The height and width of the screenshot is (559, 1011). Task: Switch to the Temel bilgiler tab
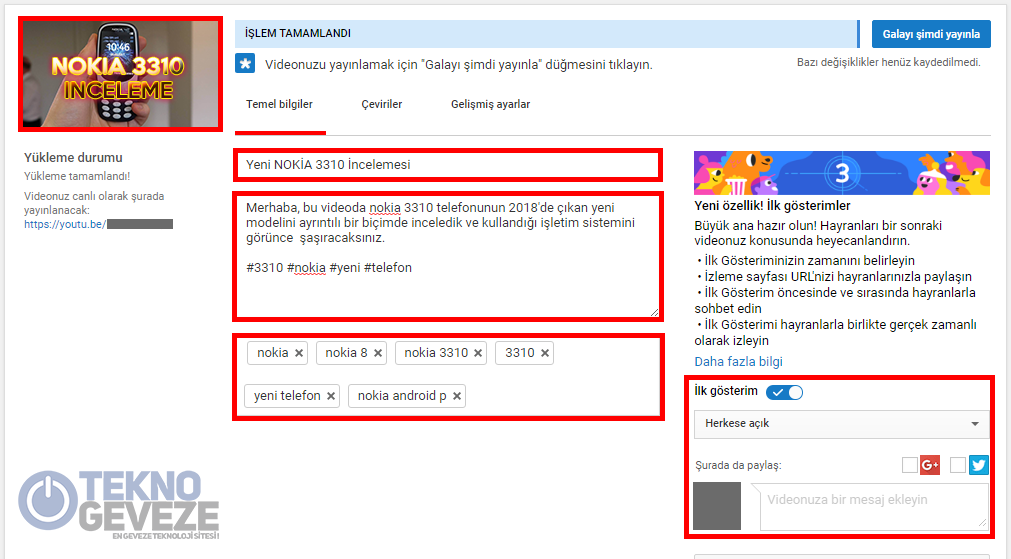(279, 104)
